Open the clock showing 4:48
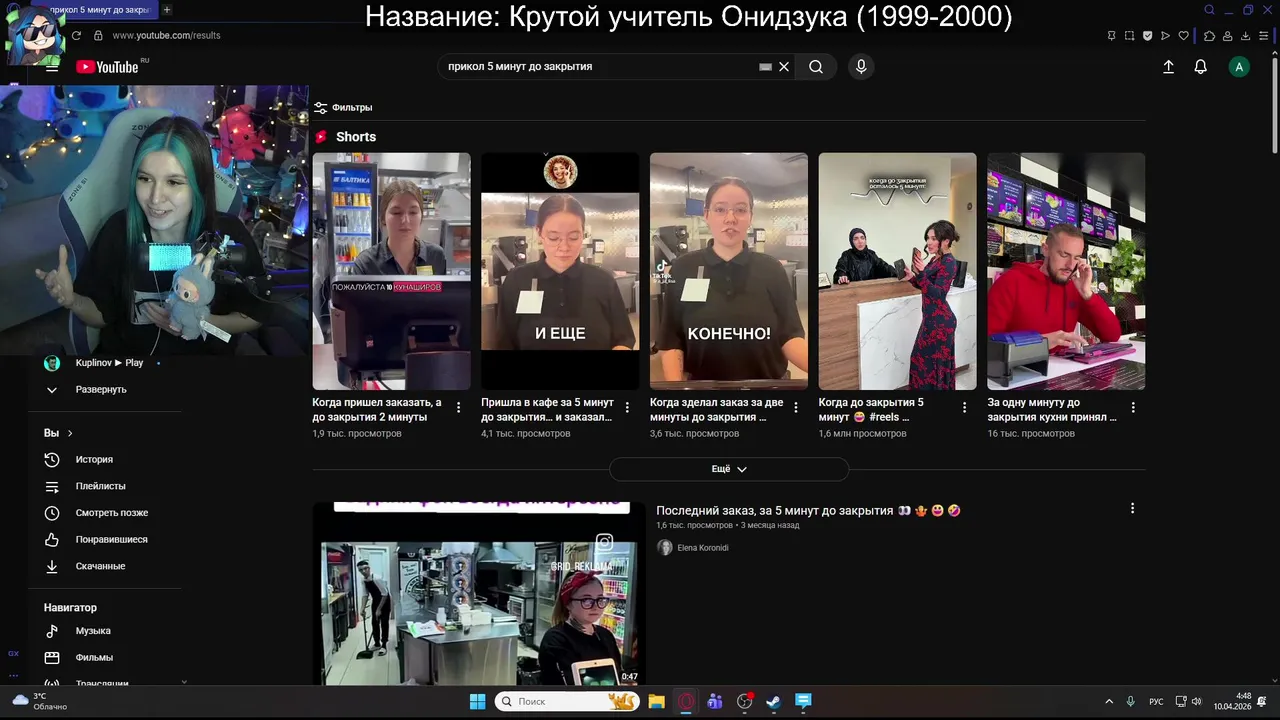The image size is (1280, 720). pos(1232,701)
